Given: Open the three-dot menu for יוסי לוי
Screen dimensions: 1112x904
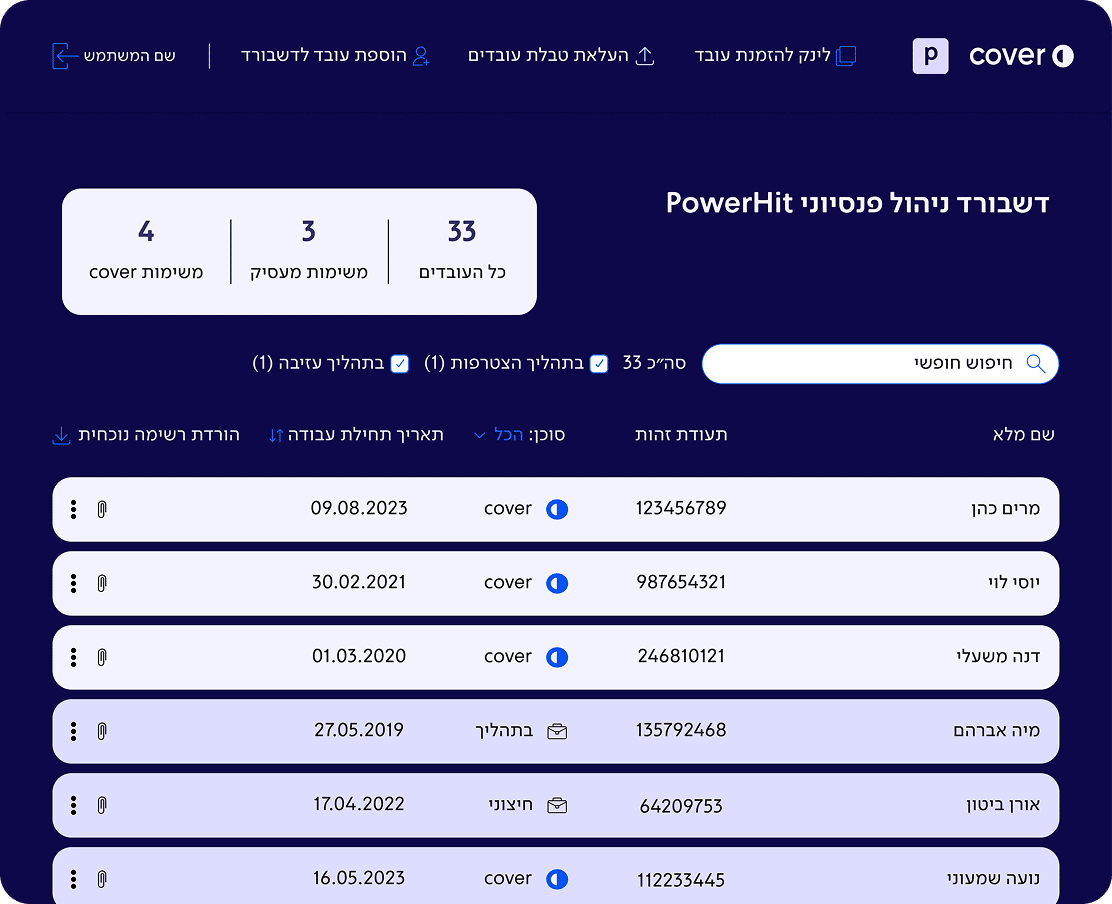Looking at the screenshot, I should click(x=74, y=583).
